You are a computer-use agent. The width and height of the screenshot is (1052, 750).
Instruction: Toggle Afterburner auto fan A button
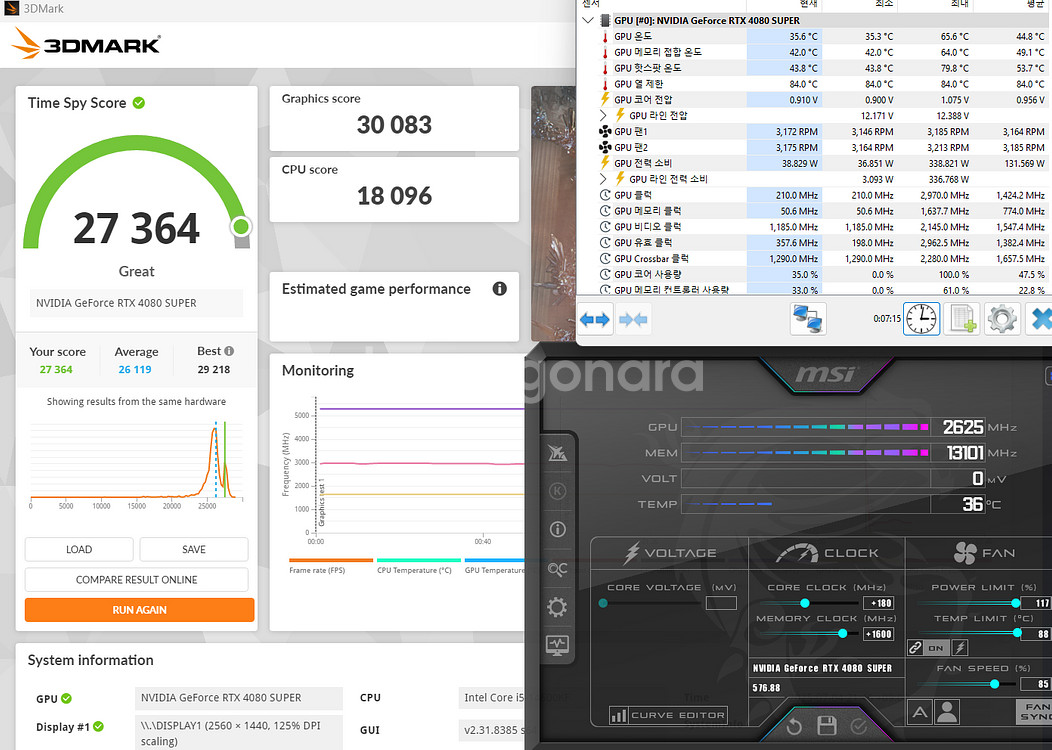click(920, 712)
